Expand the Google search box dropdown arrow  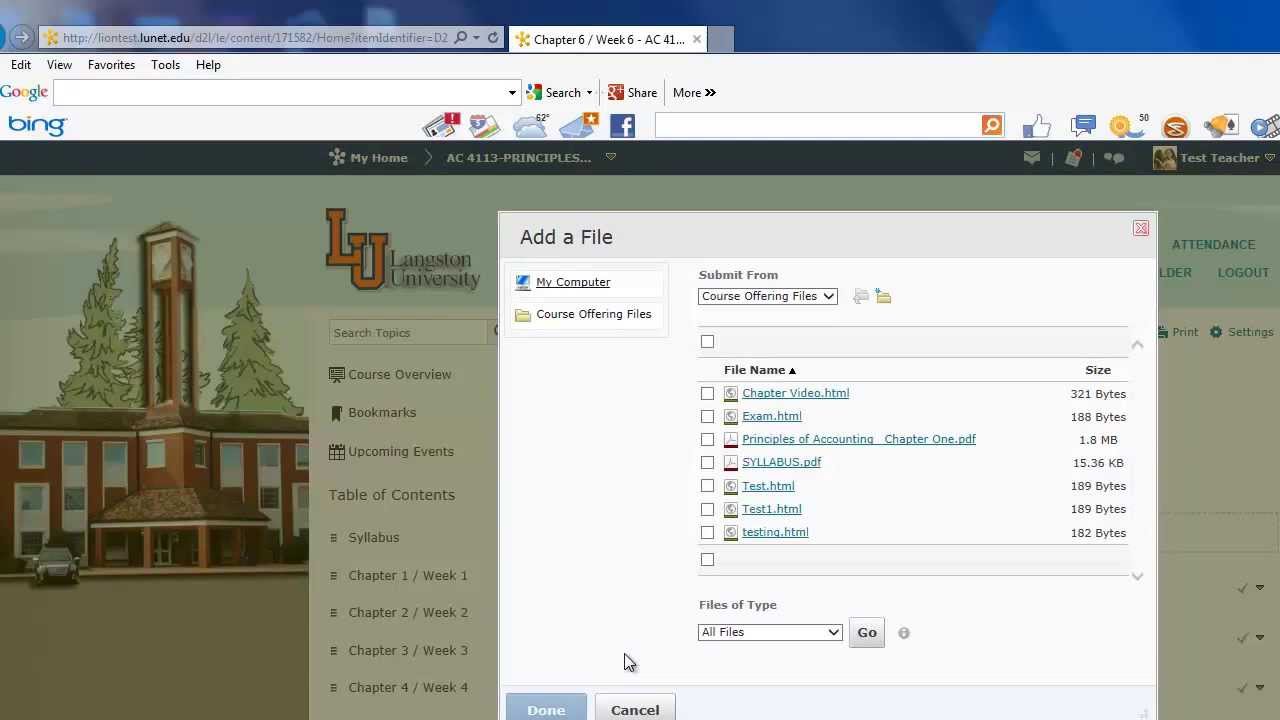[512, 93]
